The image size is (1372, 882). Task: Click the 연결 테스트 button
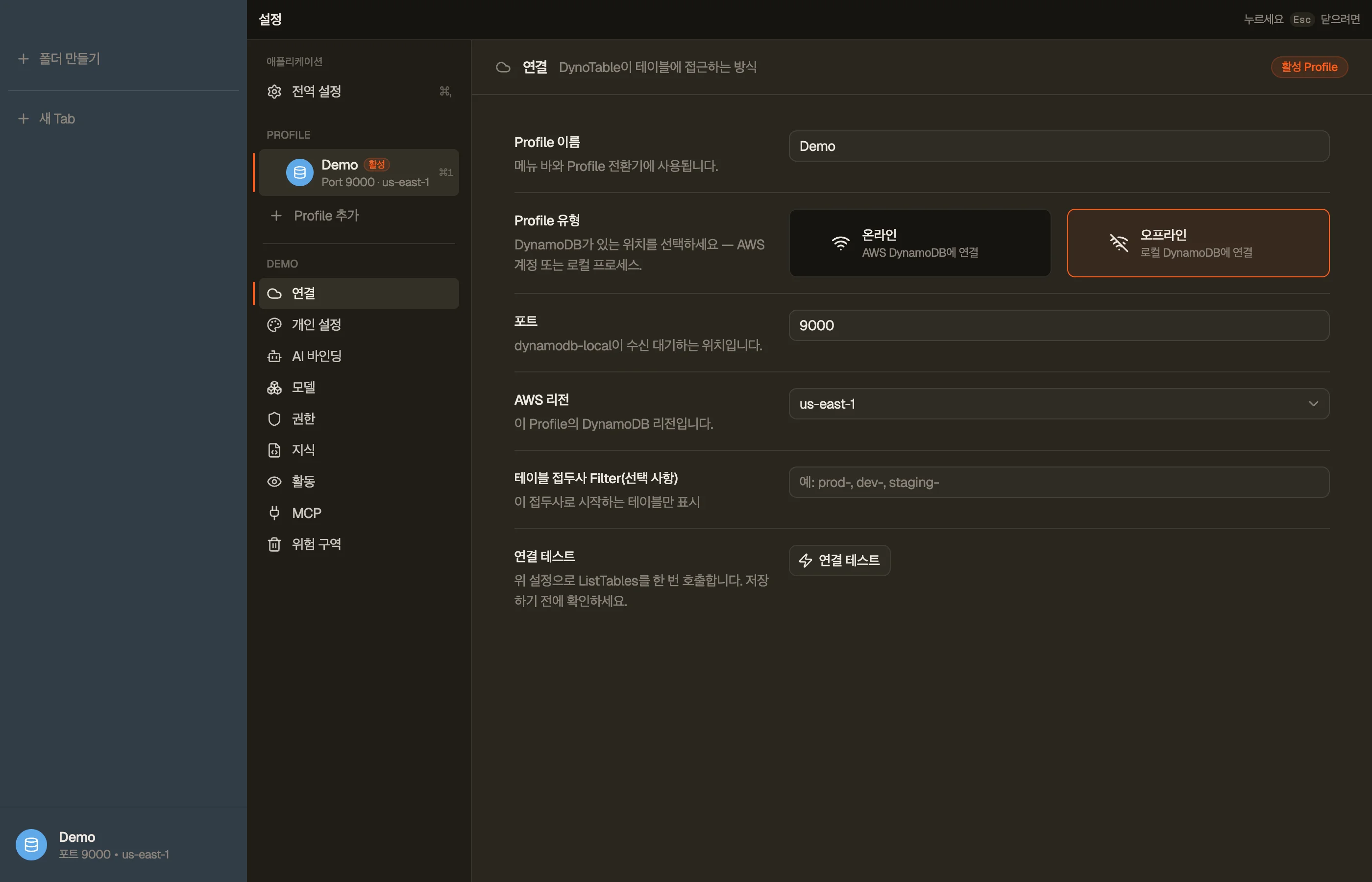[839, 561]
